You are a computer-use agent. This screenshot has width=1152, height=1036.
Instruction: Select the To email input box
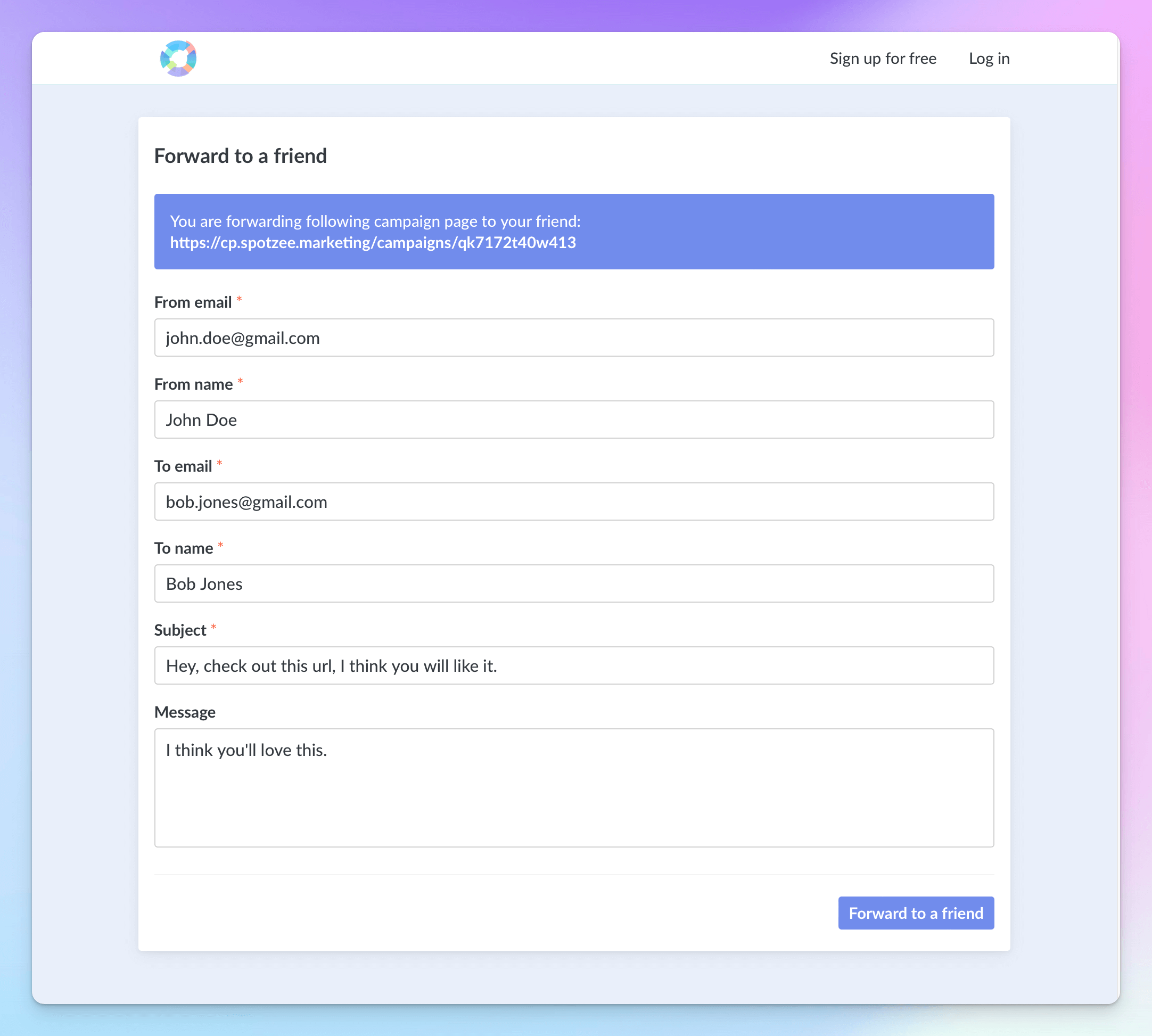click(x=574, y=501)
